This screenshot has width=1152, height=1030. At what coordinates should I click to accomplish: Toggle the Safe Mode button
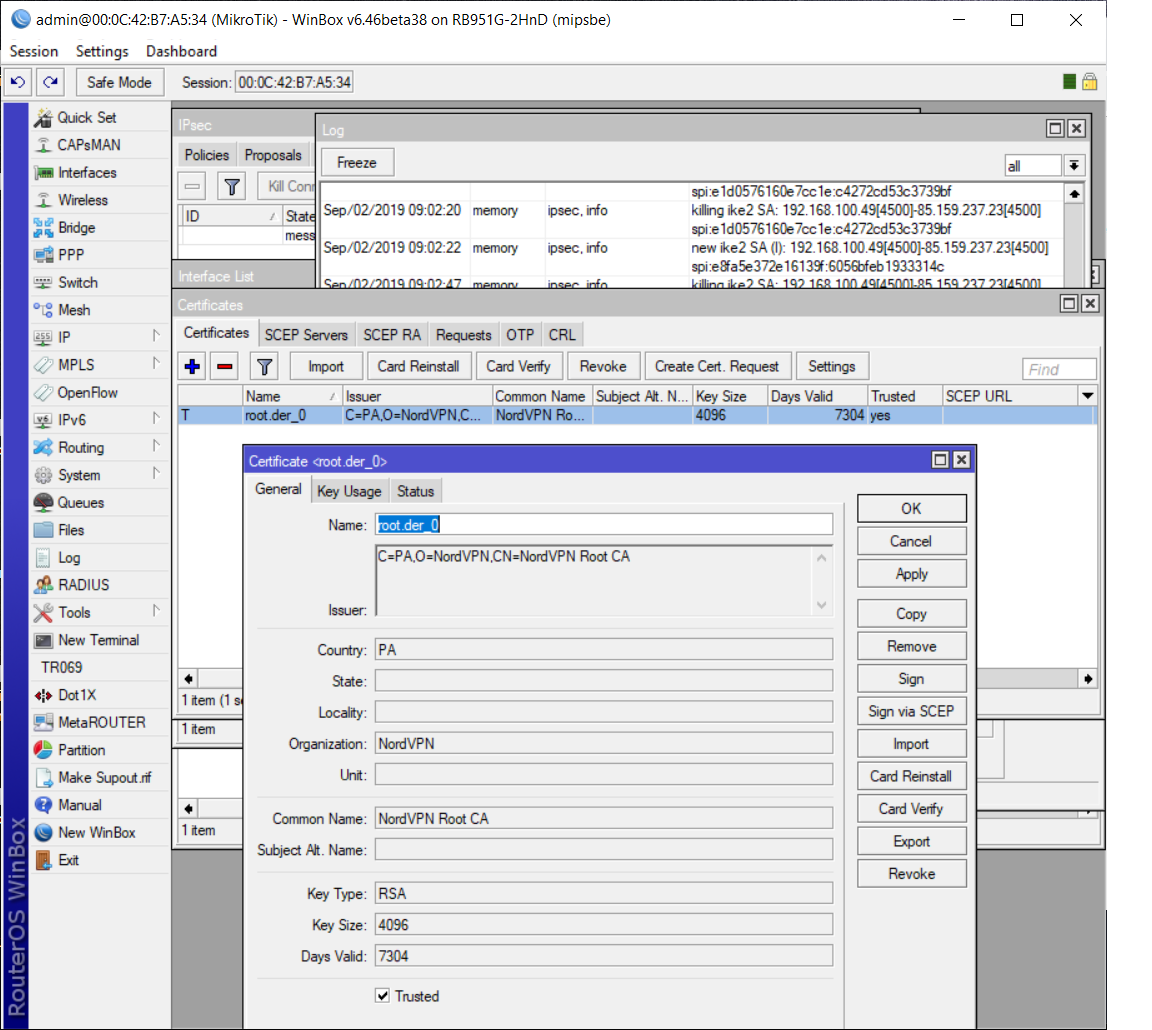(119, 82)
